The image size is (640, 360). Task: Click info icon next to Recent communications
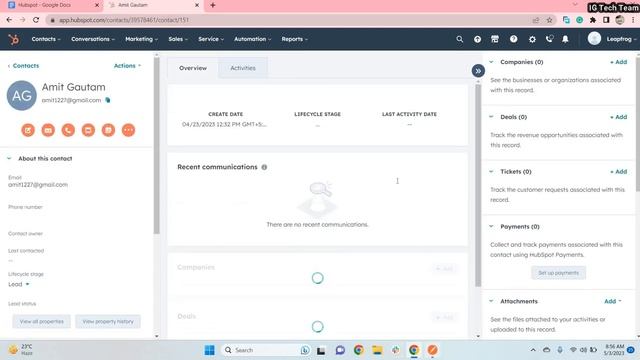point(264,167)
